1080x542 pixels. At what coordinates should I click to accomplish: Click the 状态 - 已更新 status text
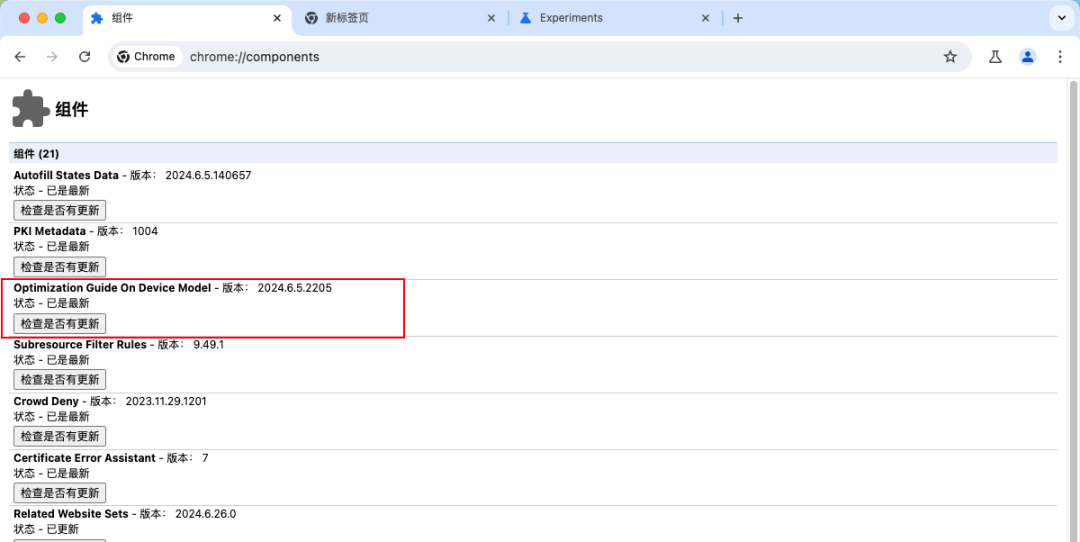tap(46, 529)
